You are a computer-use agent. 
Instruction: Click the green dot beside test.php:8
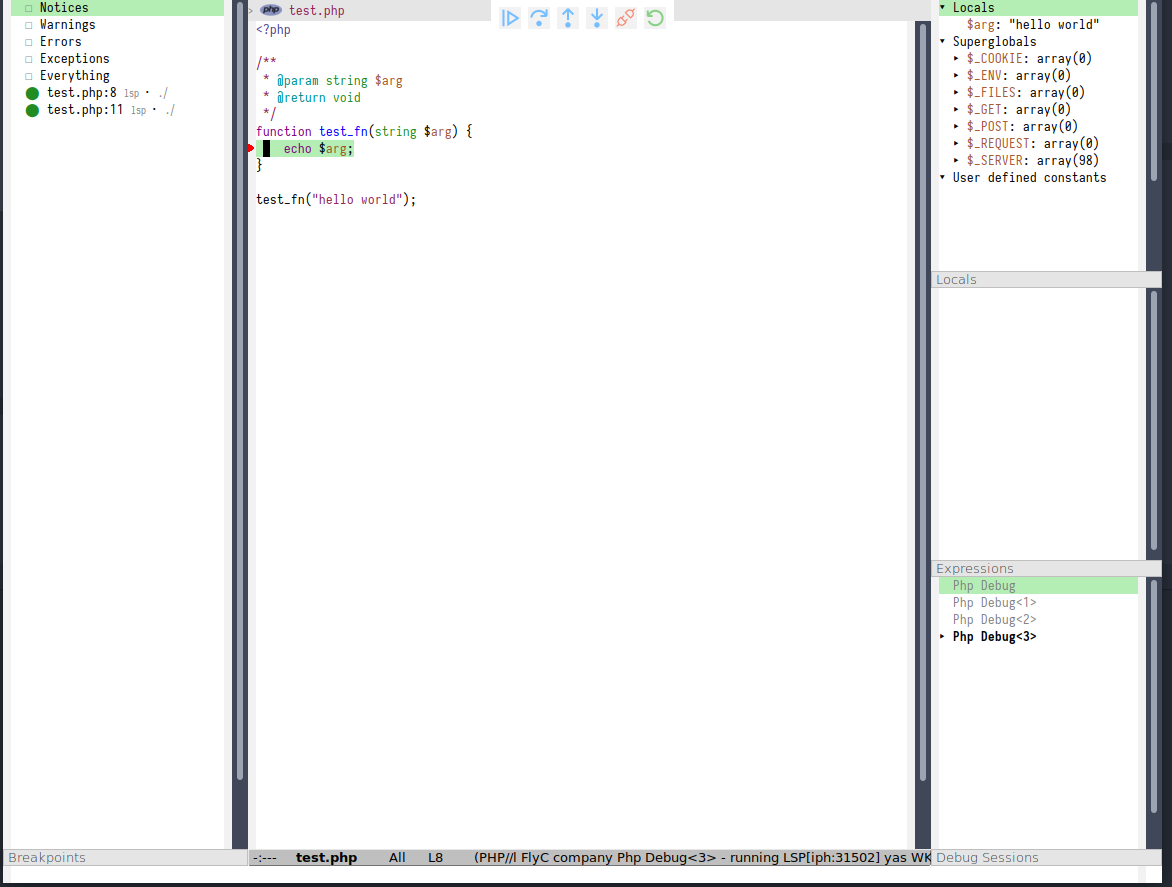click(x=32, y=93)
